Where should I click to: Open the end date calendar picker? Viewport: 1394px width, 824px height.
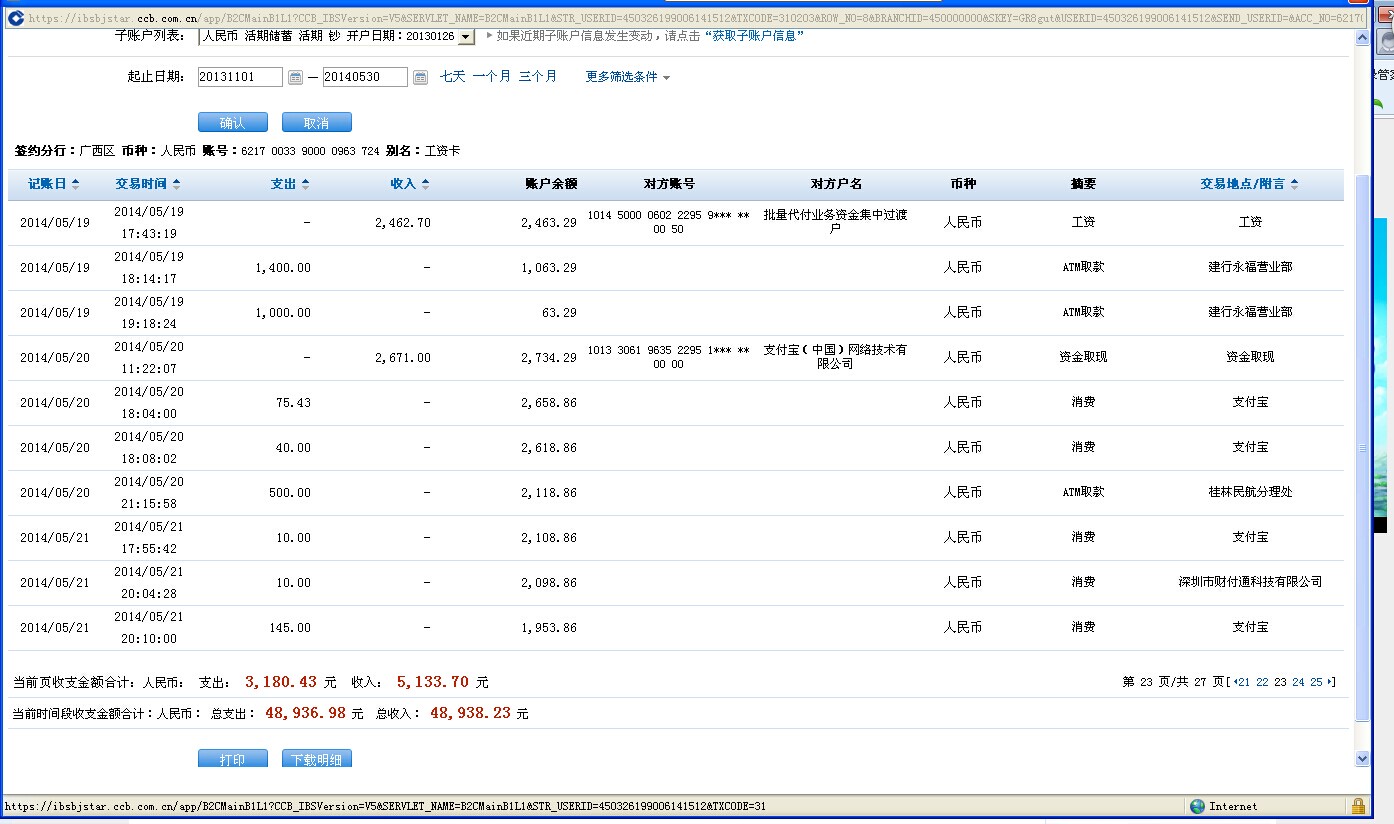click(x=420, y=77)
